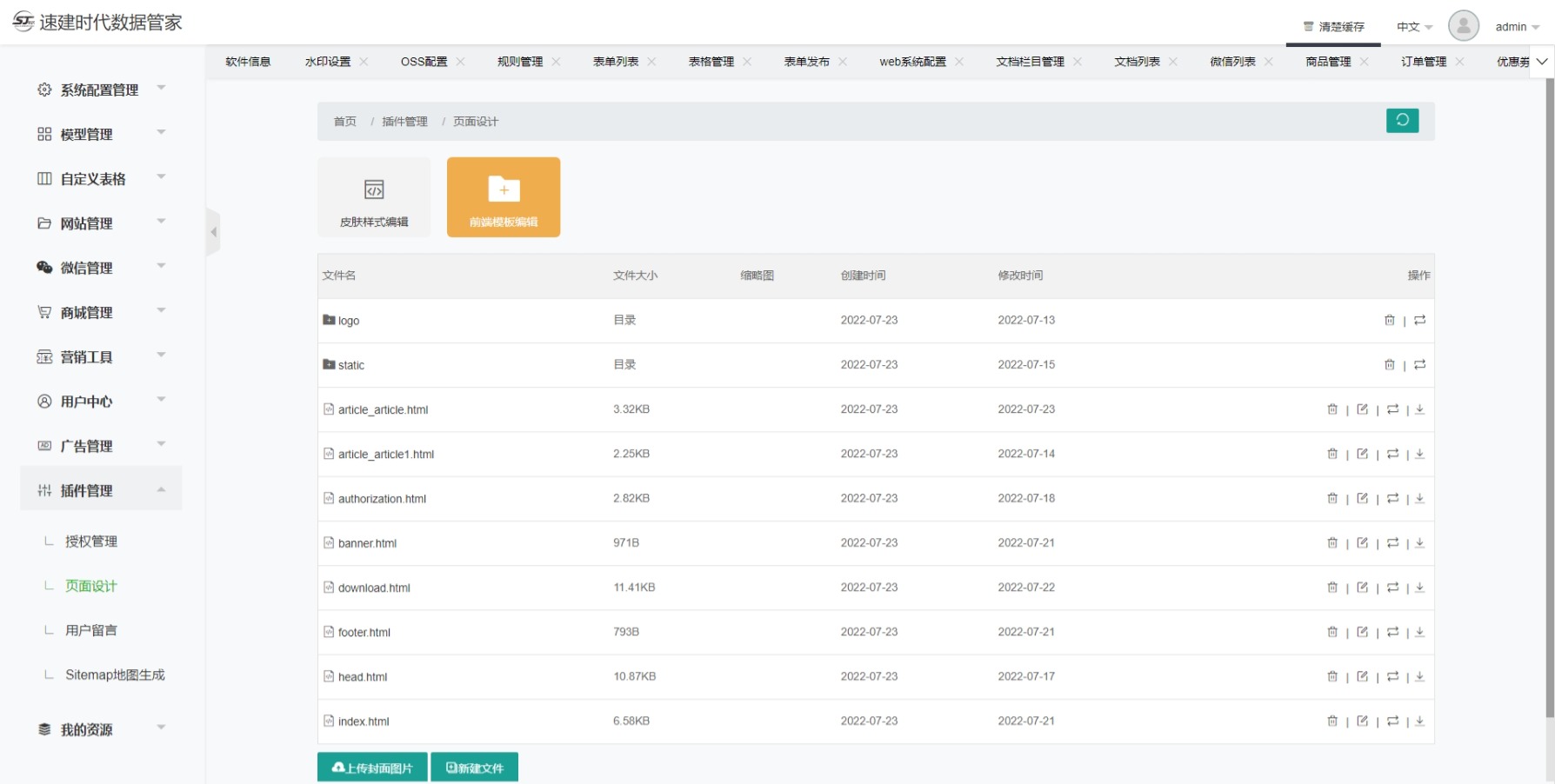Delete footer.html using trash icon
The height and width of the screenshot is (784, 1555).
click(1332, 632)
